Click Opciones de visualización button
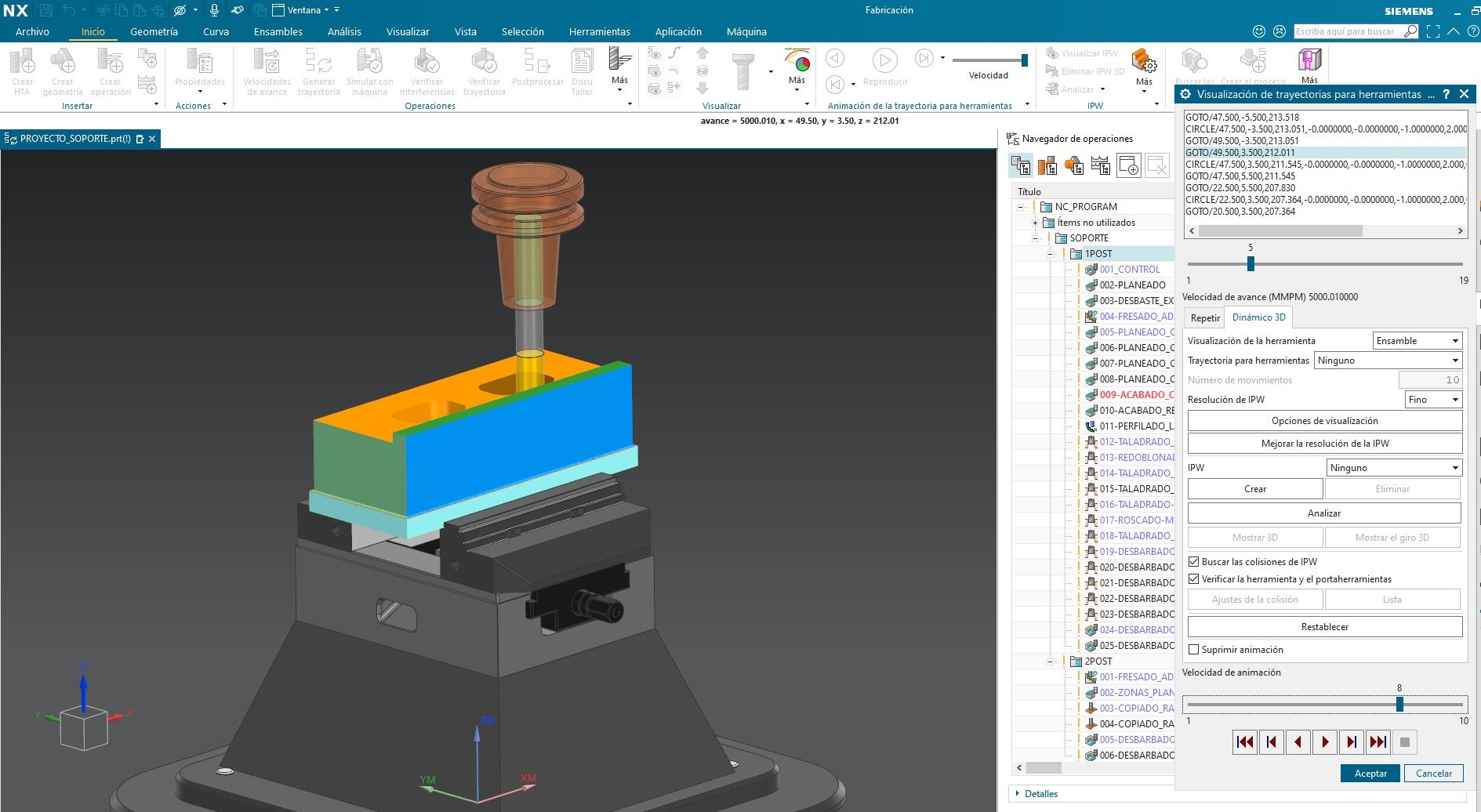The width and height of the screenshot is (1481, 812). point(1324,421)
